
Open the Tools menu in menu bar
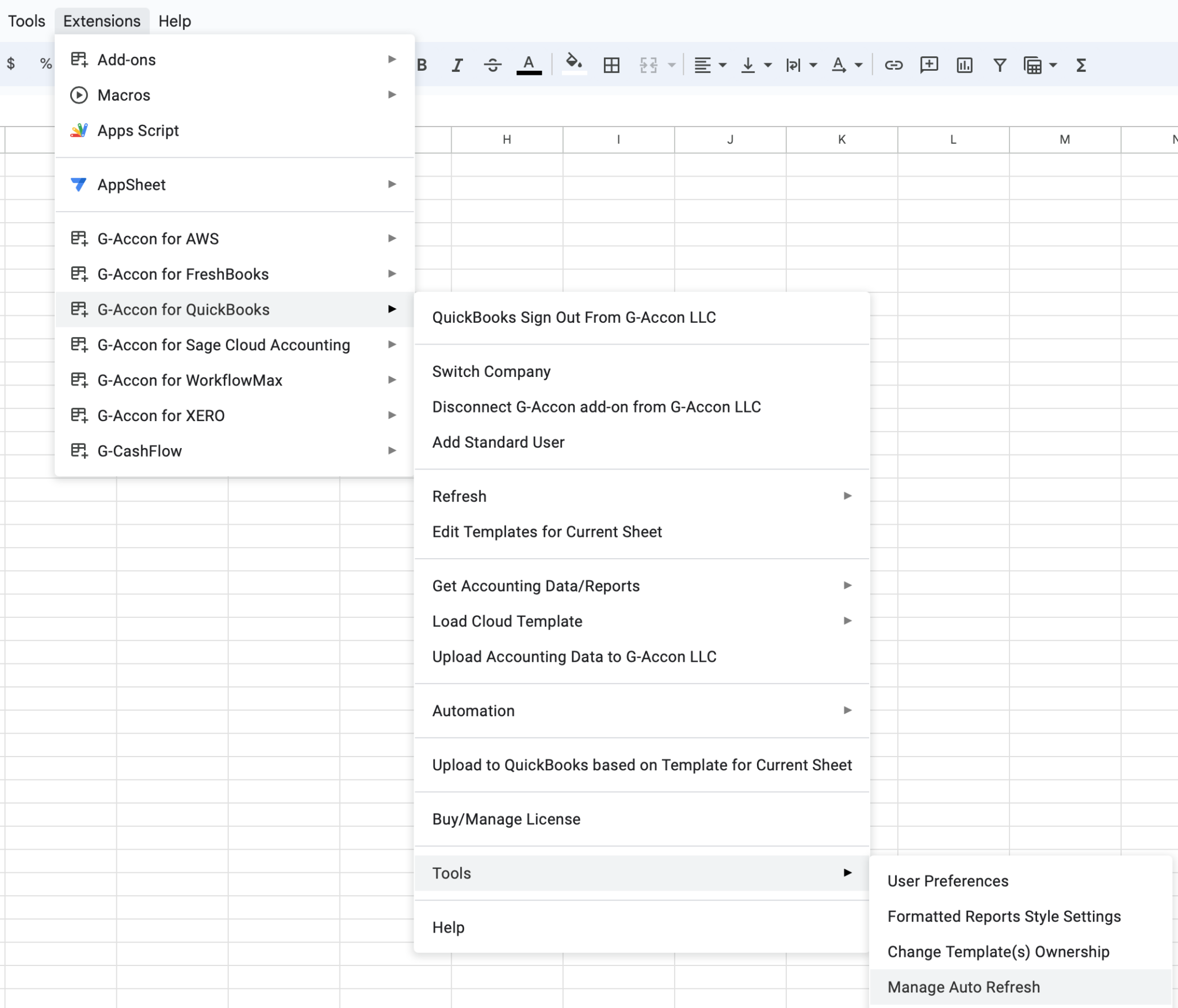point(26,21)
